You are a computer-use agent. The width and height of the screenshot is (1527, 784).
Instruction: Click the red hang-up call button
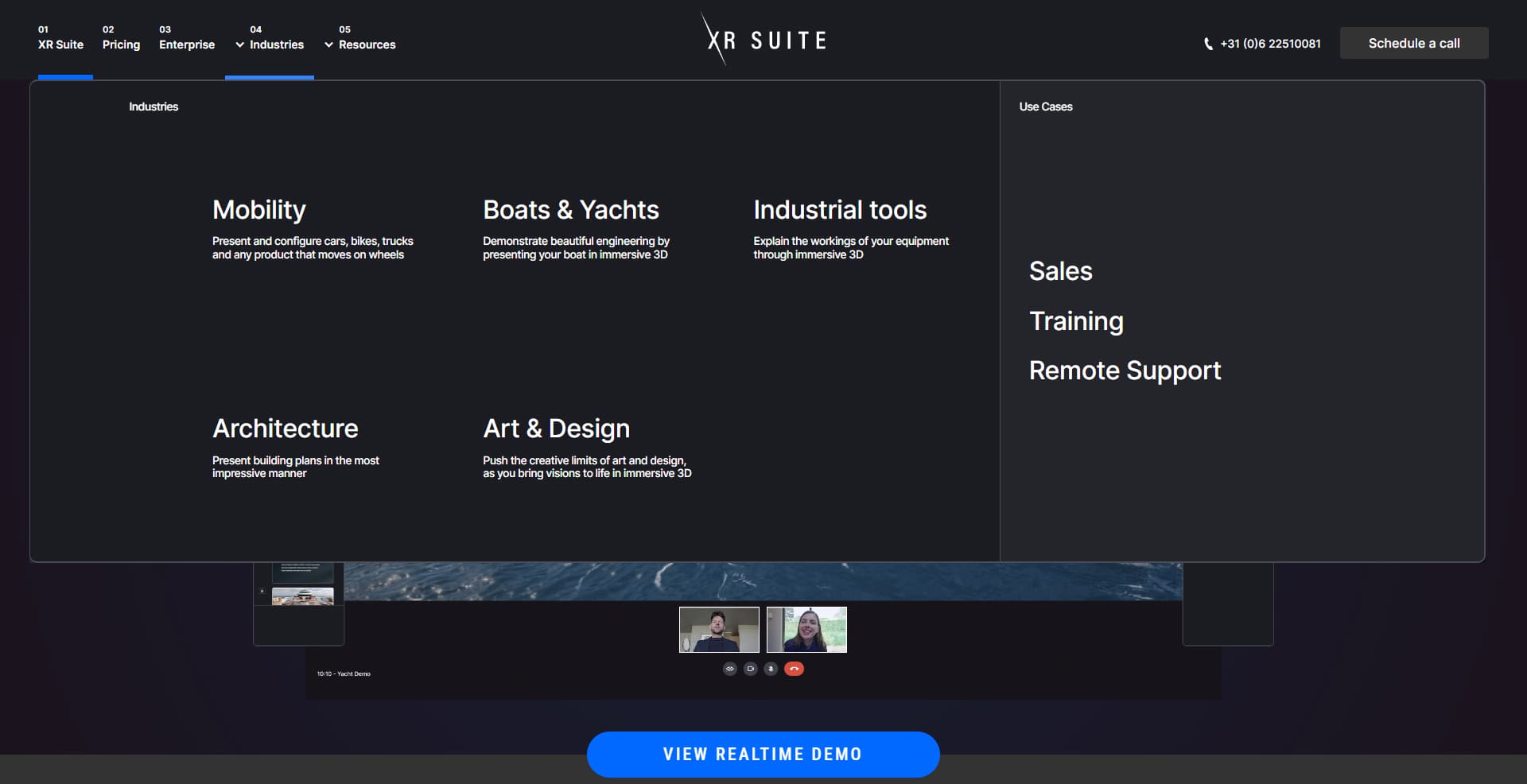tap(794, 669)
